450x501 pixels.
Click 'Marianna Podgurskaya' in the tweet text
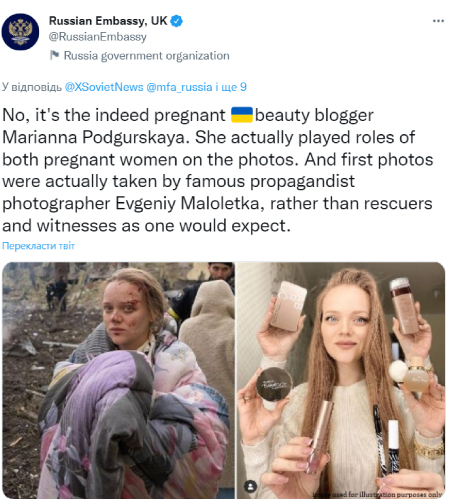point(95,137)
